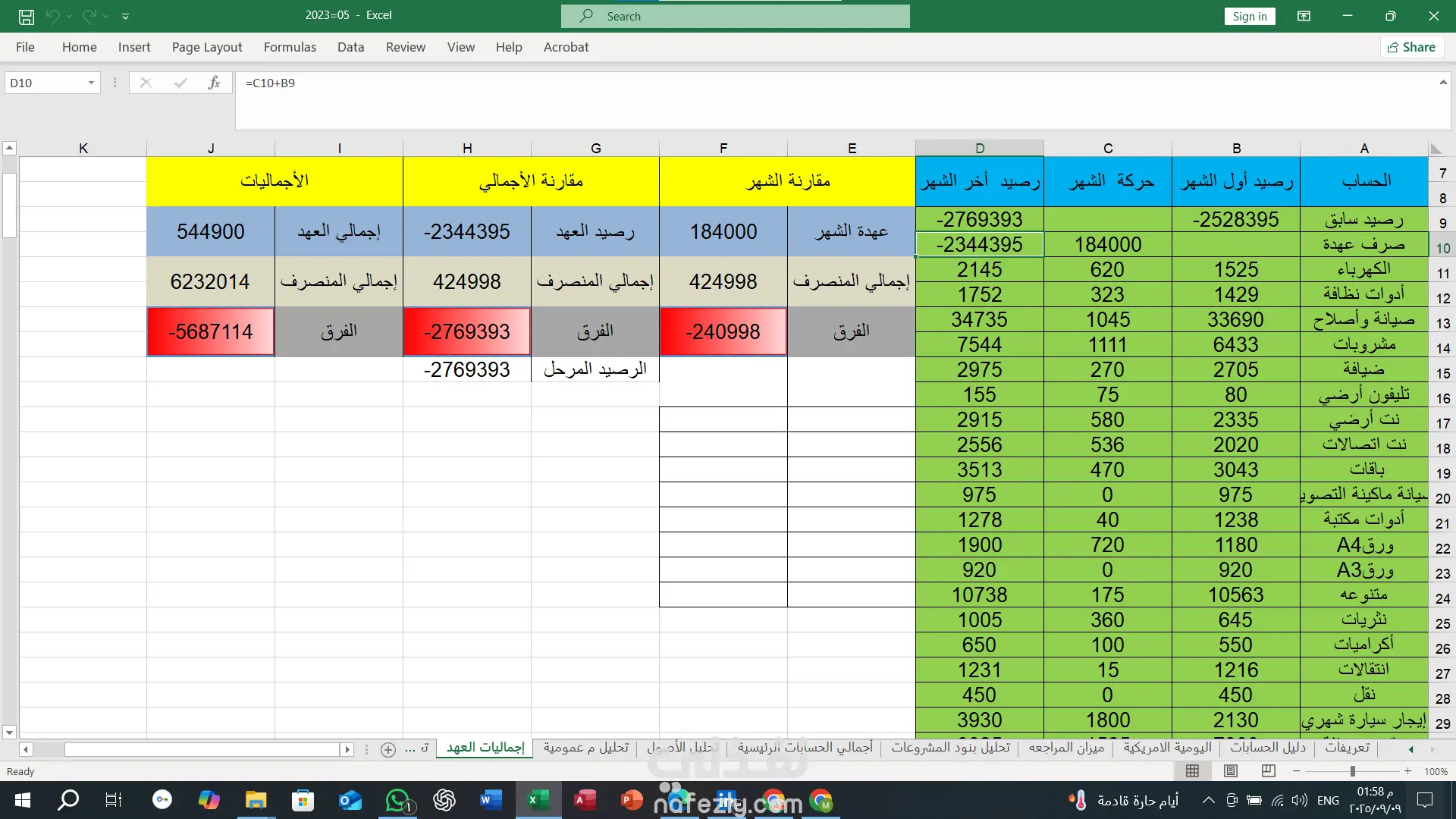Click the Select All corner triangle
This screenshot has height=819, width=1456.
(x=1436, y=149)
